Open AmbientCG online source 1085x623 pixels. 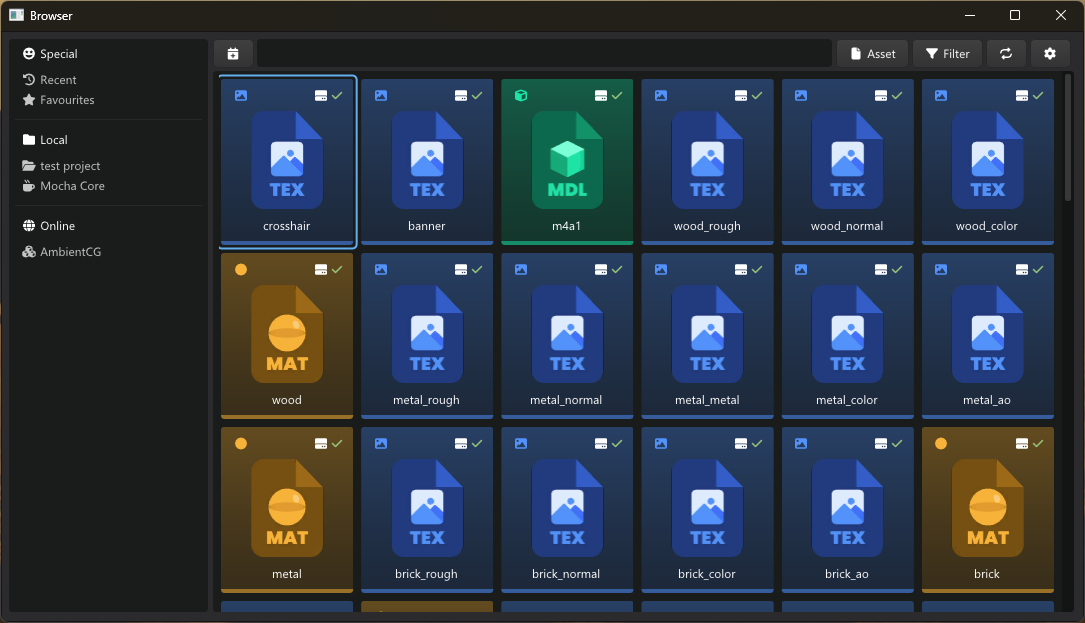click(70, 252)
